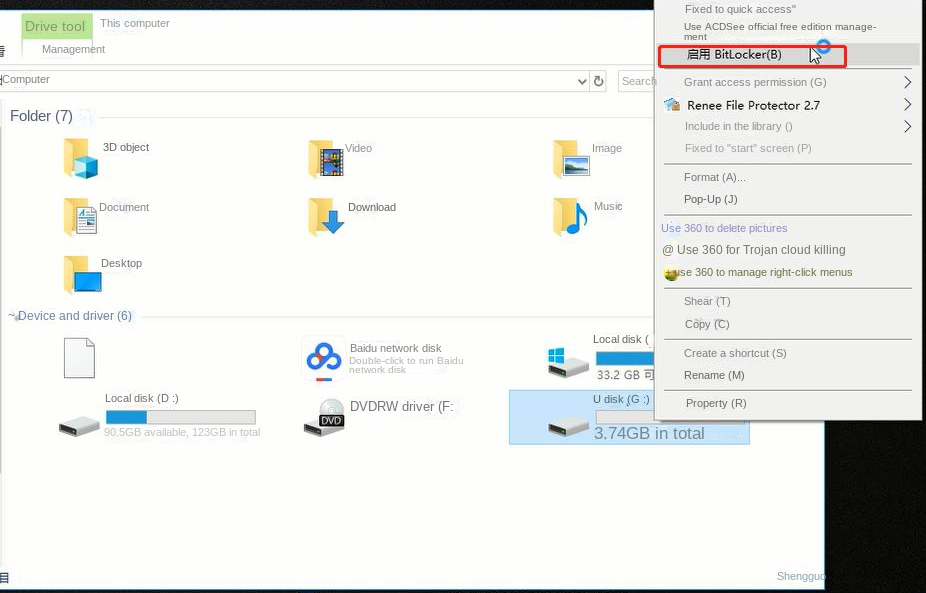The height and width of the screenshot is (593, 926).
Task: Open the address bar history dropdown
Action: coord(581,81)
